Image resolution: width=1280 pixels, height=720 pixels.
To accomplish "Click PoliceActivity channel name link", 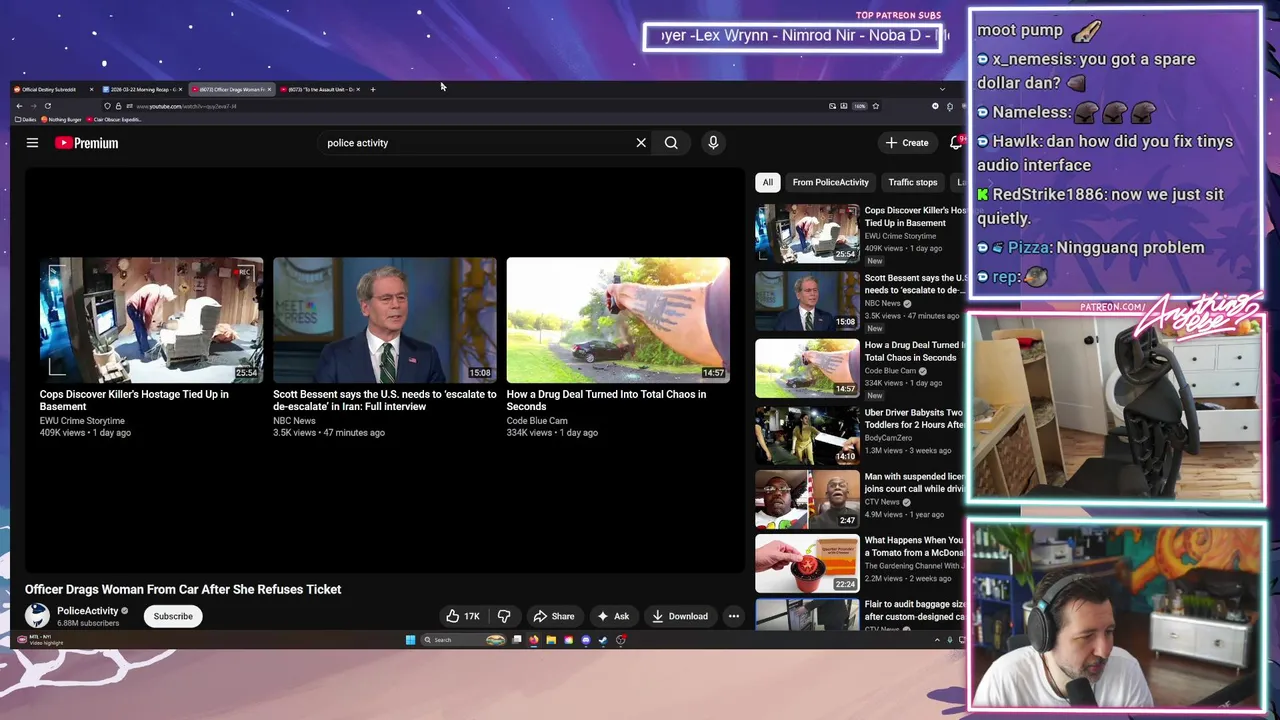I will tap(87, 610).
